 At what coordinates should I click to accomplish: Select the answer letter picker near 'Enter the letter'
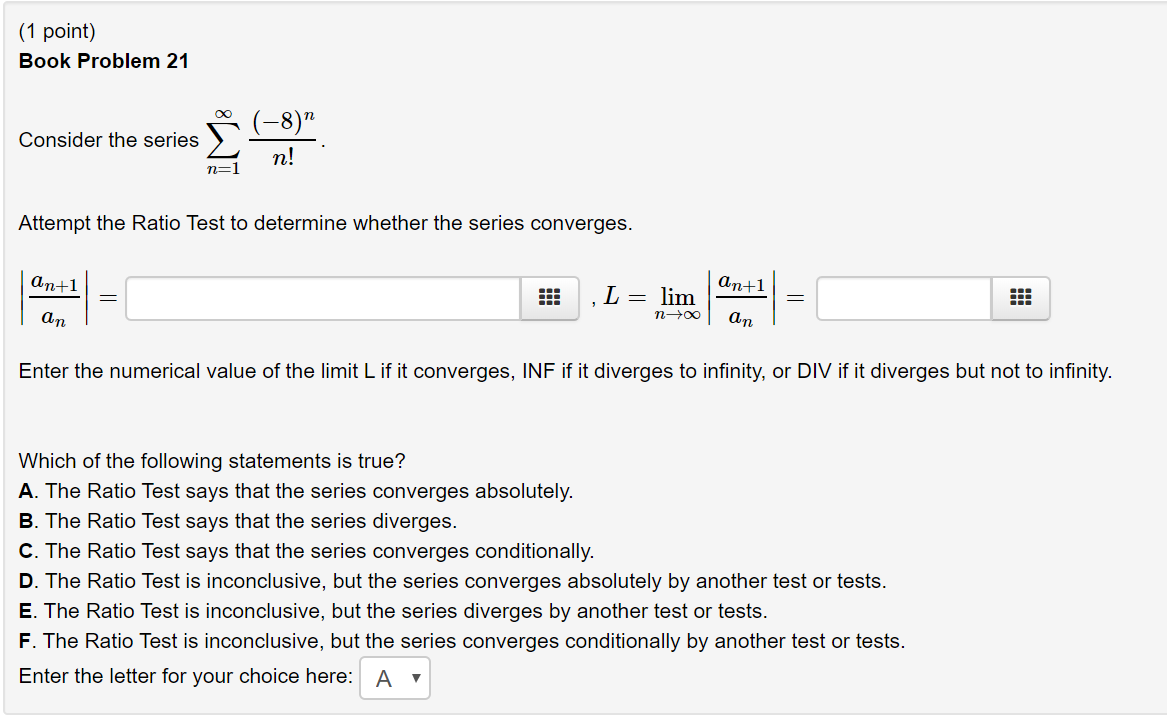[394, 677]
